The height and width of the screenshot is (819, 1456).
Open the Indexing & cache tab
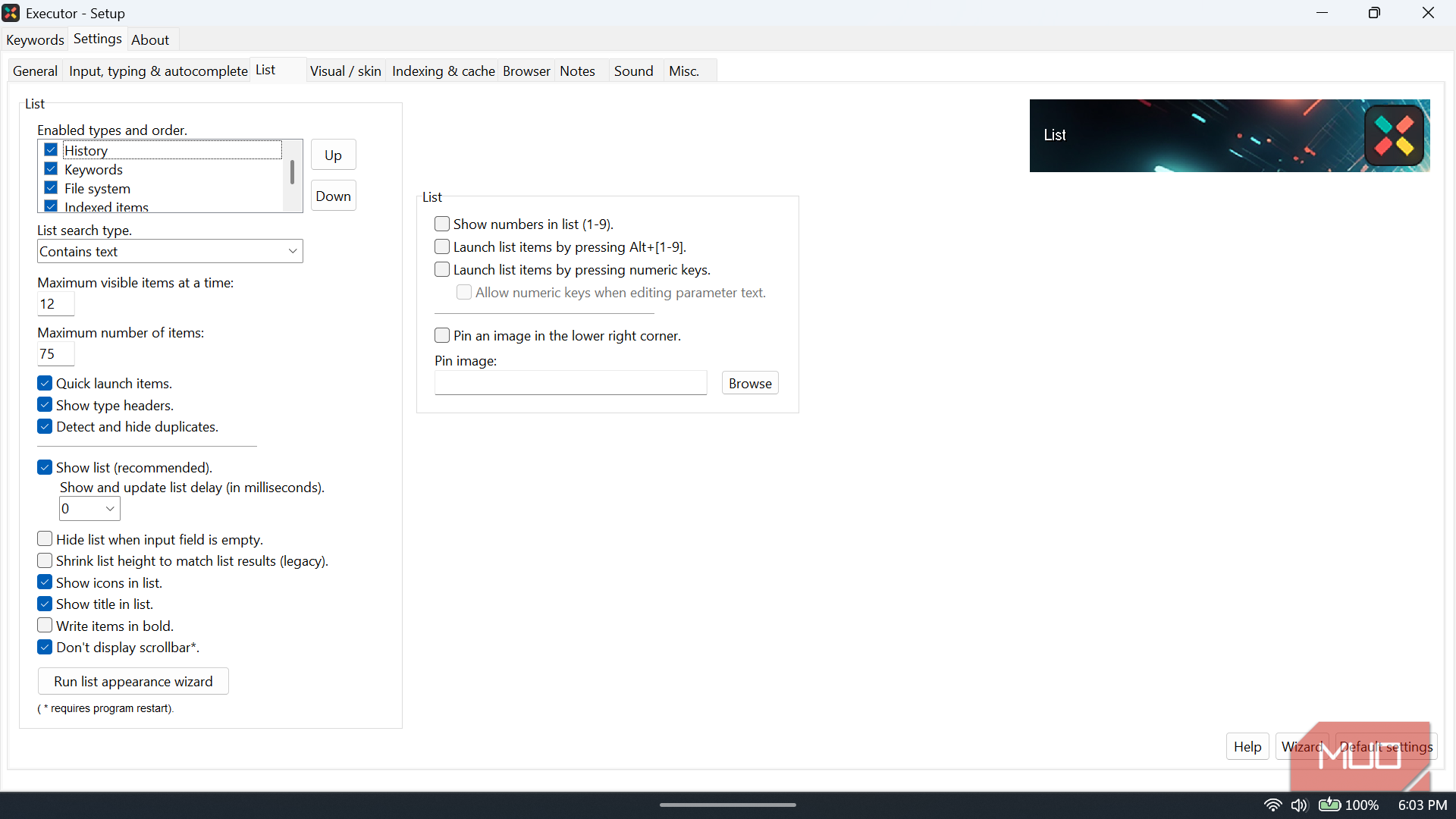pyautogui.click(x=444, y=71)
